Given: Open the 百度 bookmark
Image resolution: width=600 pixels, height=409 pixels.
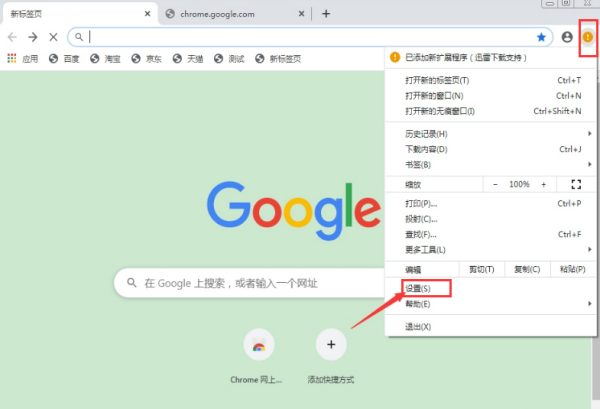Looking at the screenshot, I should 64,59.
